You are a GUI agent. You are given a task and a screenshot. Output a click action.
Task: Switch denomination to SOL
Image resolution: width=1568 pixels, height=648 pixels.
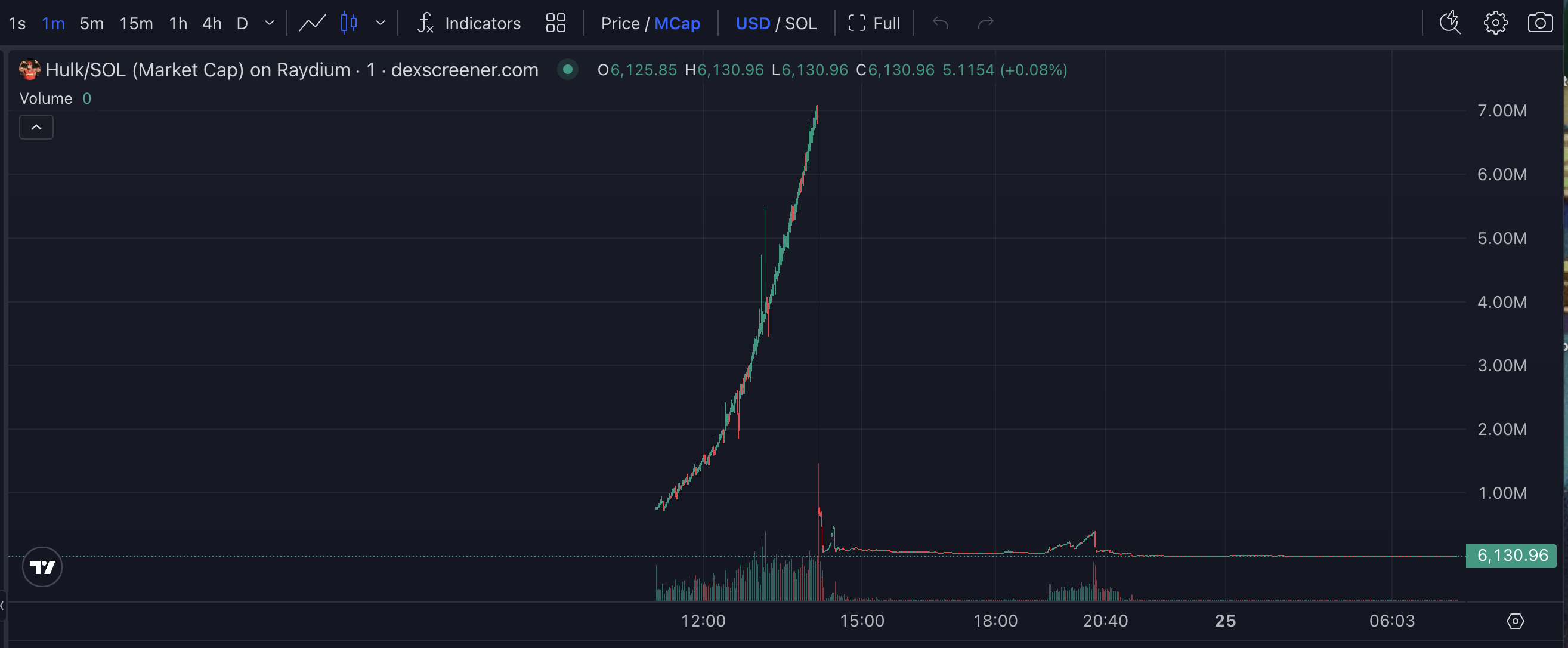[x=800, y=23]
